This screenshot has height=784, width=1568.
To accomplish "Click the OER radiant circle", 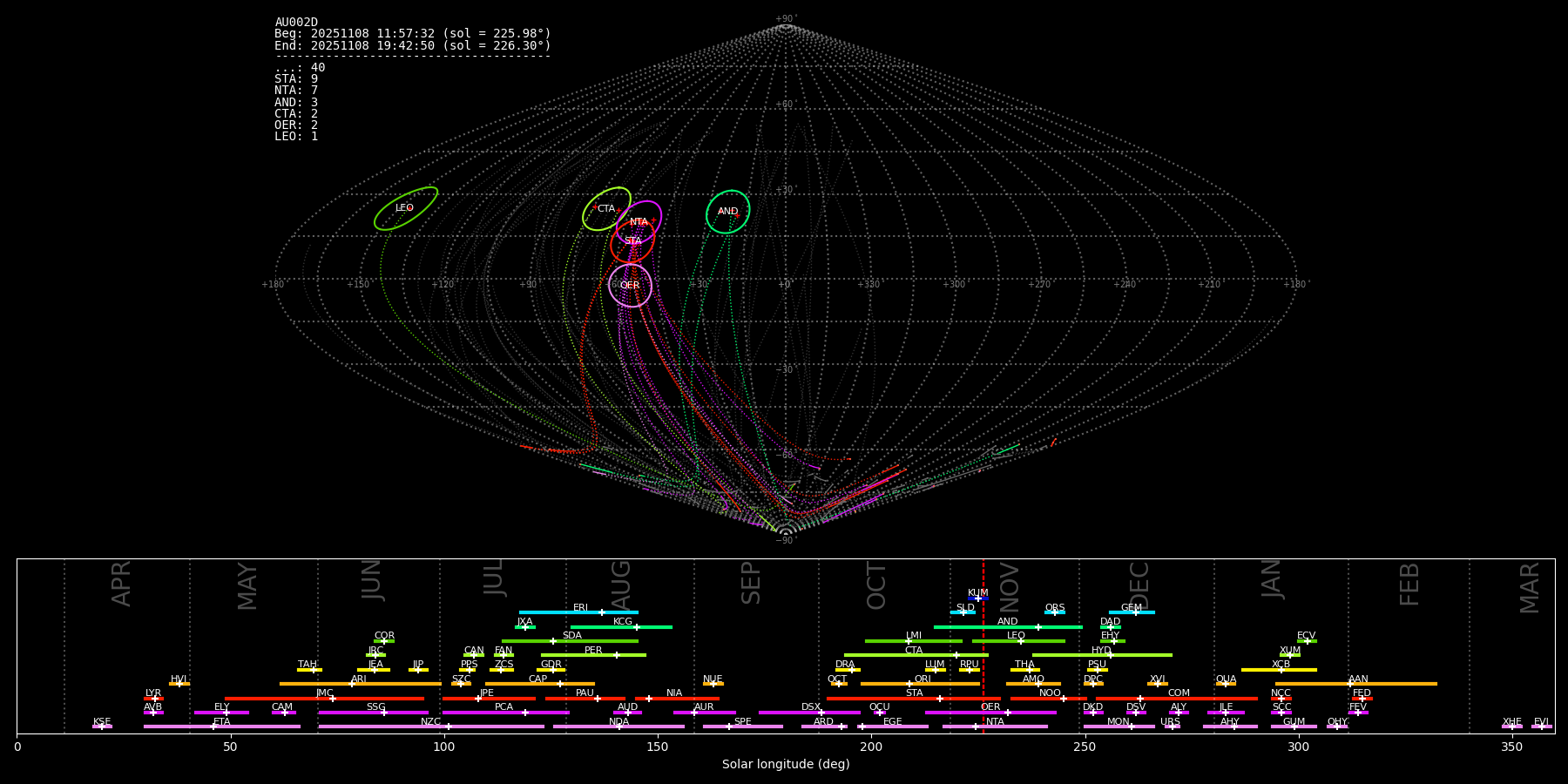I will pyautogui.click(x=630, y=286).
